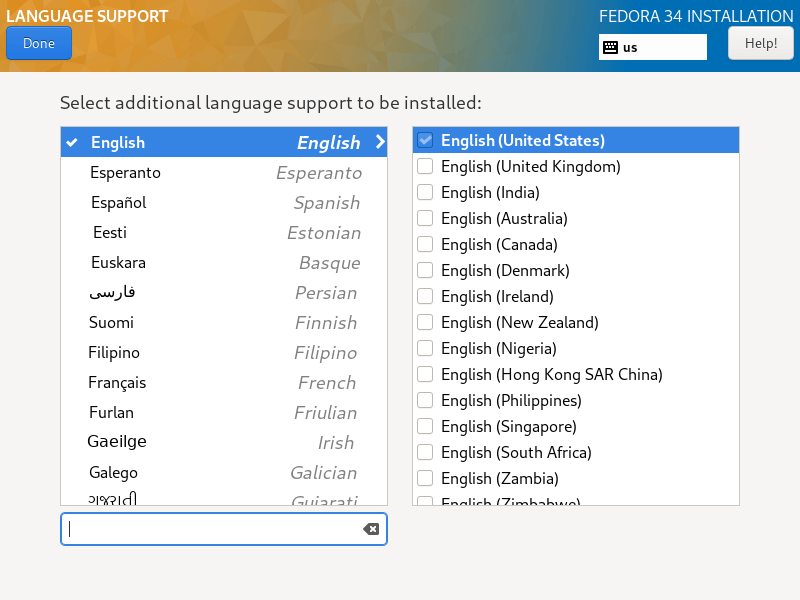Open the Help! button
Image resolution: width=800 pixels, height=600 pixels.
tap(760, 44)
